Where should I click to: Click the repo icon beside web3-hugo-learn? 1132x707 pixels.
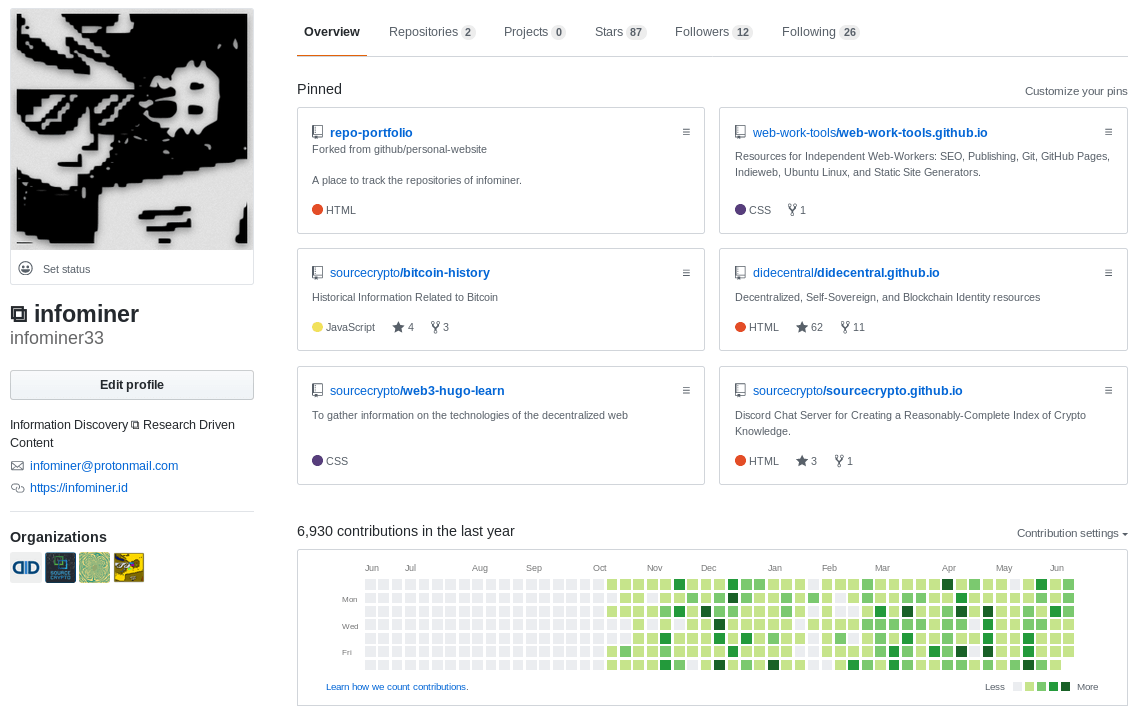tap(317, 391)
